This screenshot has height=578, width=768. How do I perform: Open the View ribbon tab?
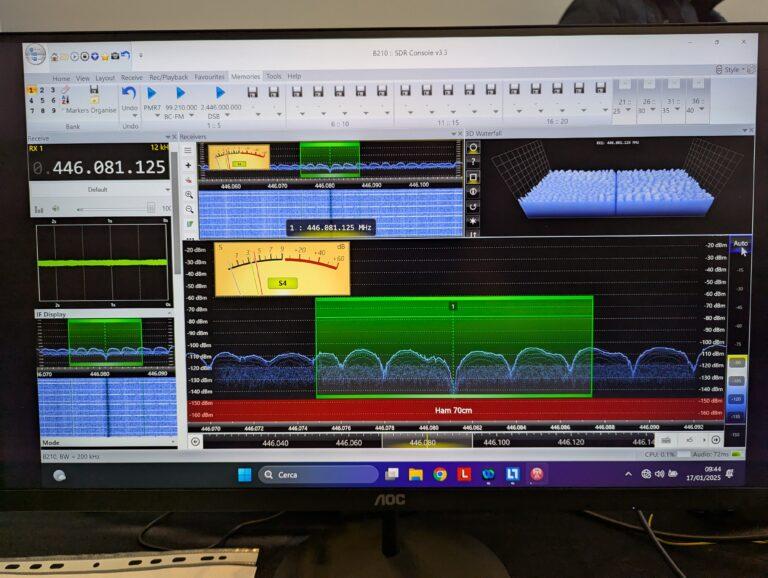(x=83, y=78)
